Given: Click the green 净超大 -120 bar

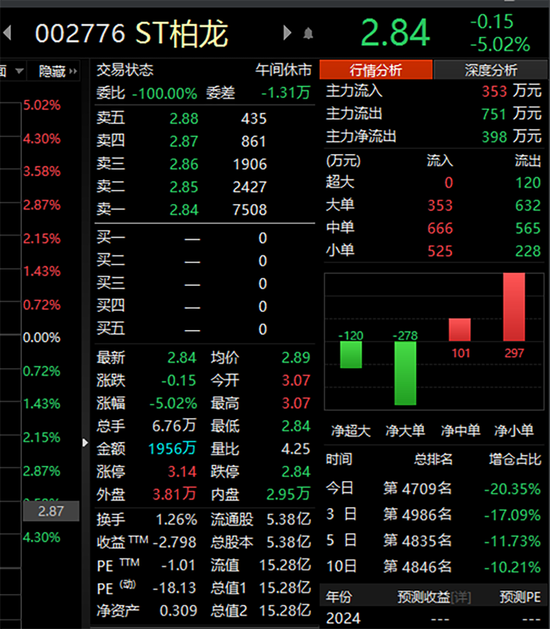Looking at the screenshot, I should point(351,355).
